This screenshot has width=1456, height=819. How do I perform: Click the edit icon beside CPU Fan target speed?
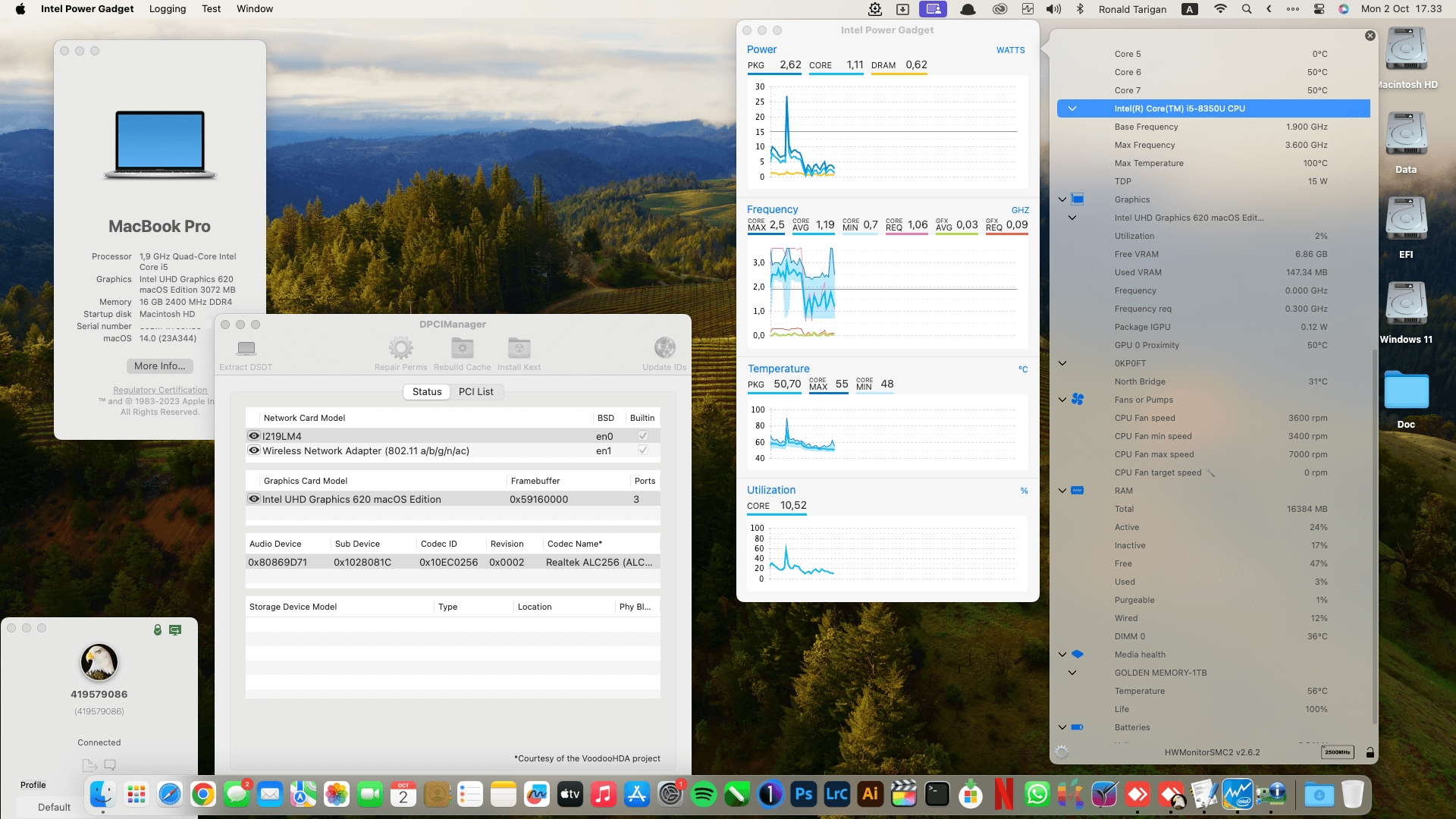coord(1211,472)
